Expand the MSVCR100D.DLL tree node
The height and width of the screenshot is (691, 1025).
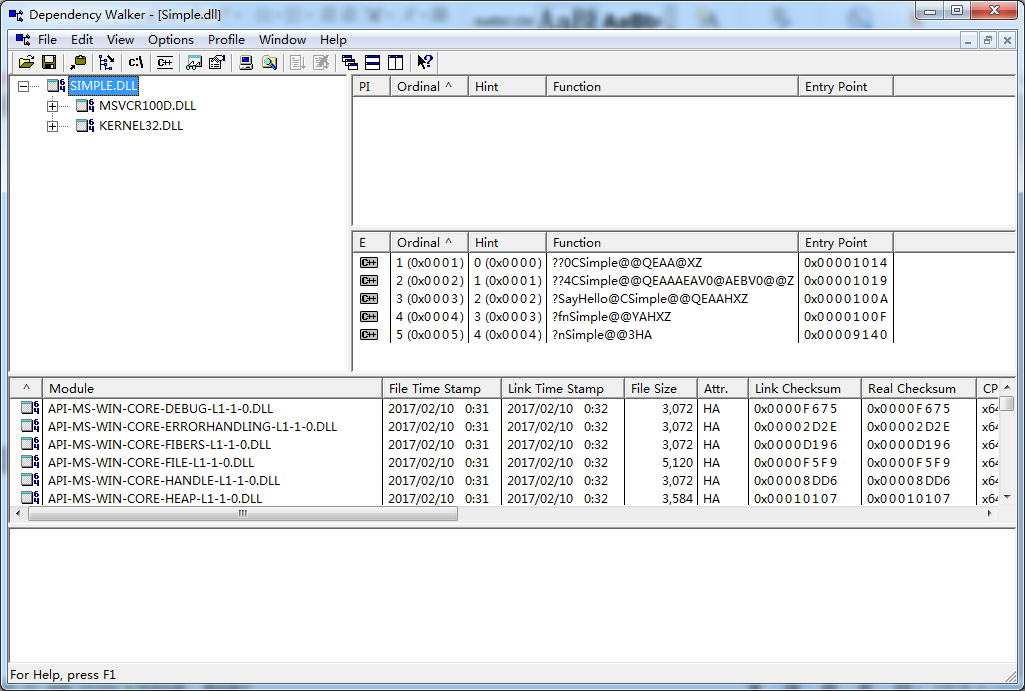(x=52, y=106)
